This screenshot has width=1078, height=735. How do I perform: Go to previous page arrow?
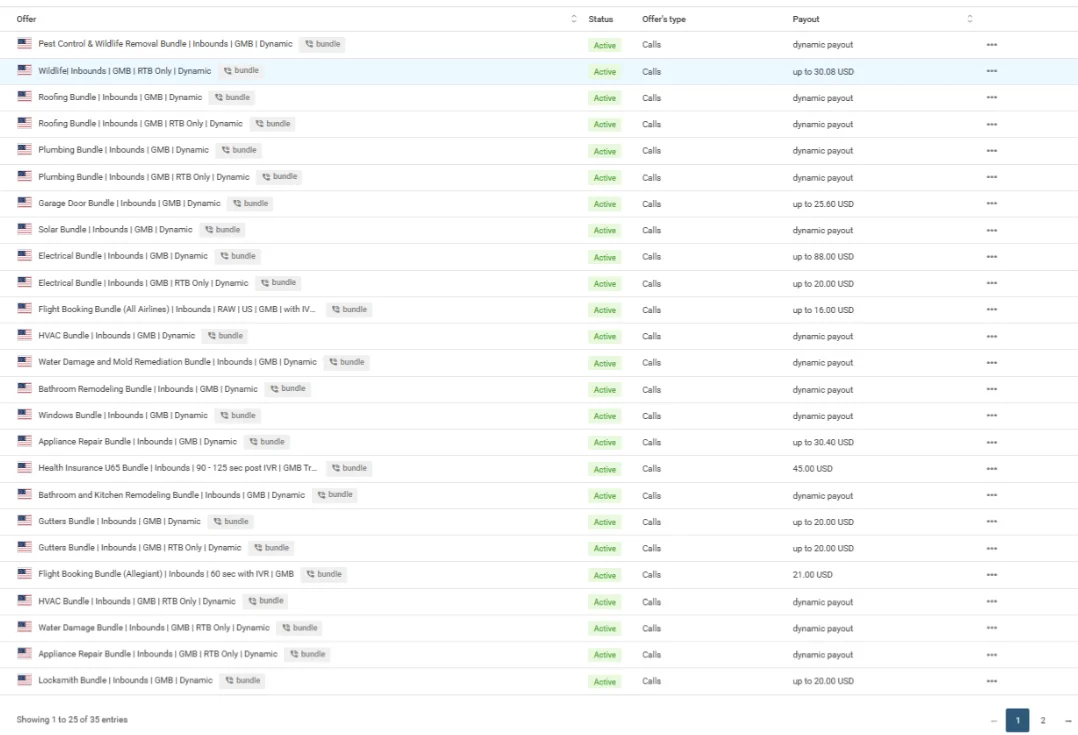pos(993,721)
